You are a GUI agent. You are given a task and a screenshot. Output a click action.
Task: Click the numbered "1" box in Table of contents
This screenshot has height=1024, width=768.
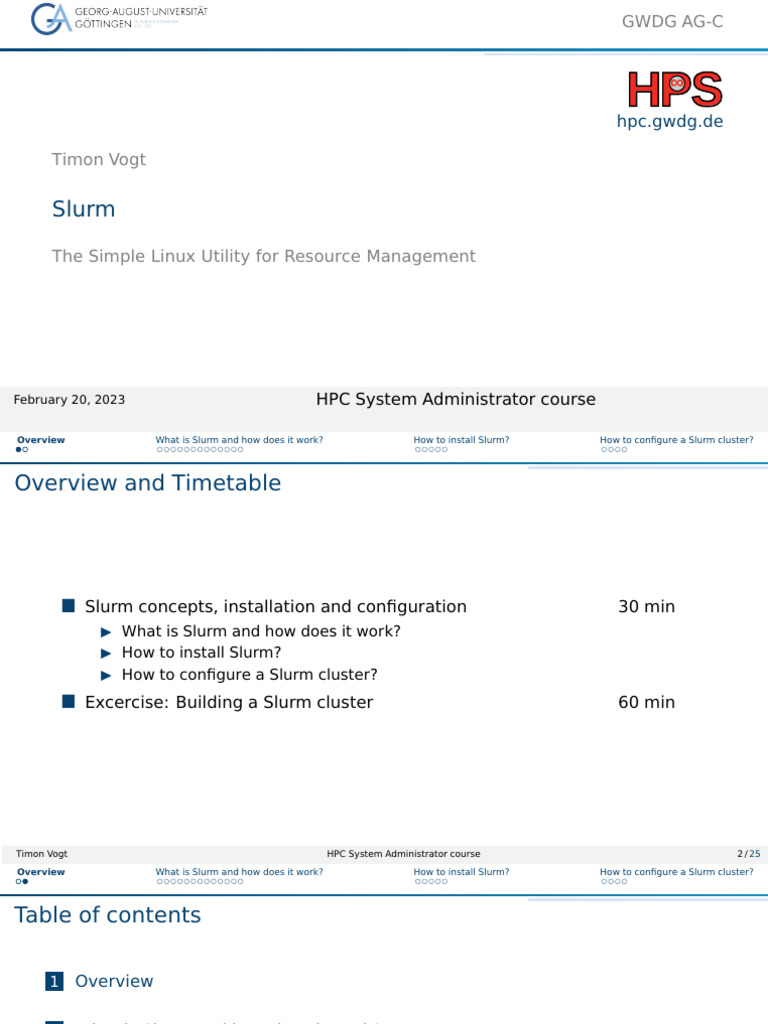(55, 982)
